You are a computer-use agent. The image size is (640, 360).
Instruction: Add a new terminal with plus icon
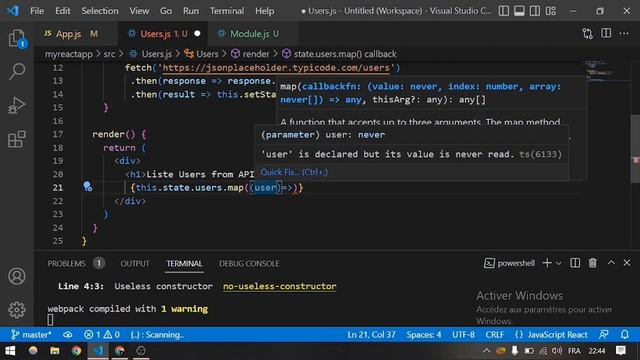[547, 263]
